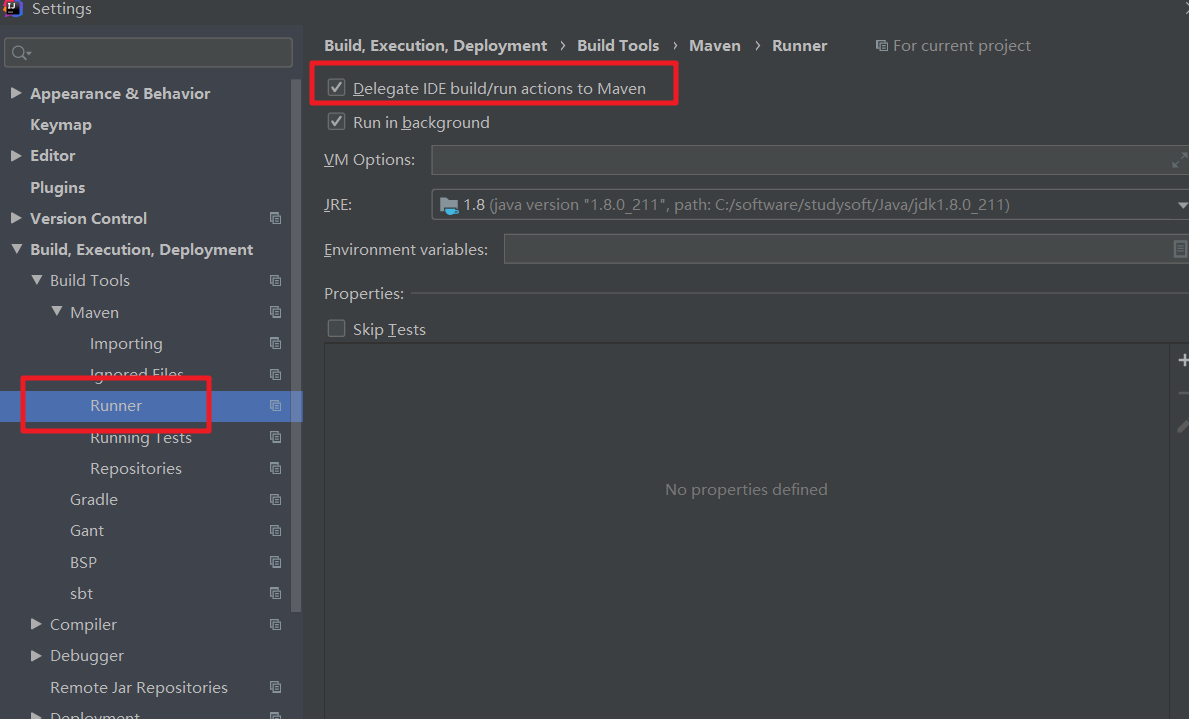Uncheck Run in background

click(336, 122)
